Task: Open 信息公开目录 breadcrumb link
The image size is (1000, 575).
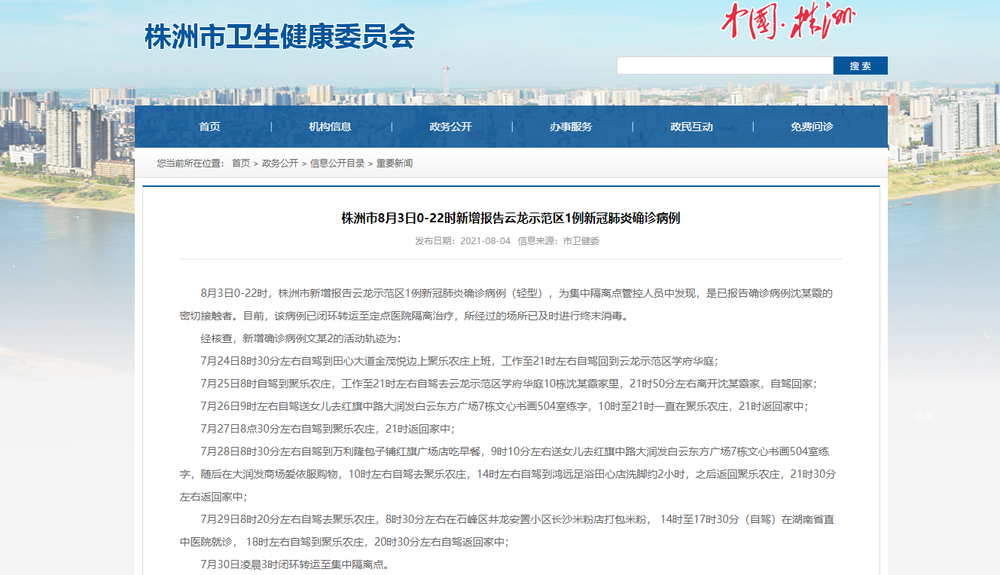Action: tap(337, 163)
